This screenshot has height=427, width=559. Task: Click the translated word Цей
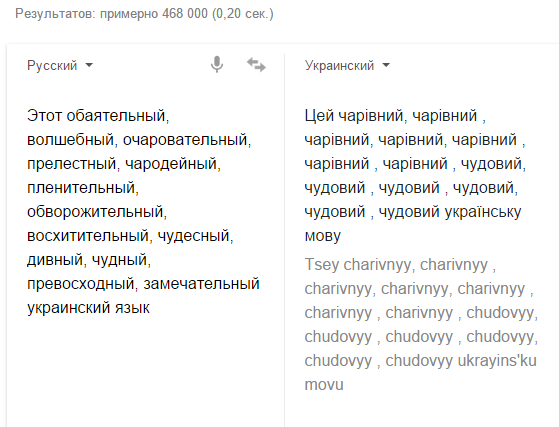pyautogui.click(x=319, y=116)
